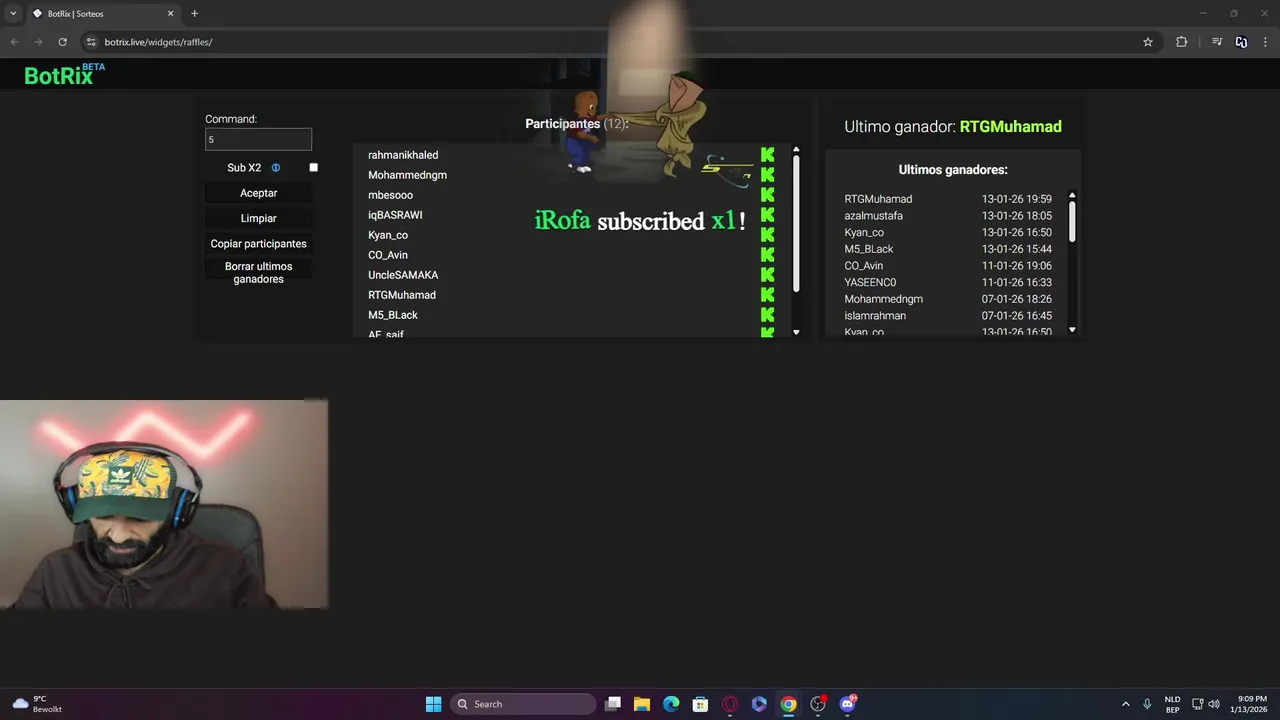This screenshot has width=1280, height=720.
Task: Click azalmustafa in the winners list
Action: click(874, 216)
